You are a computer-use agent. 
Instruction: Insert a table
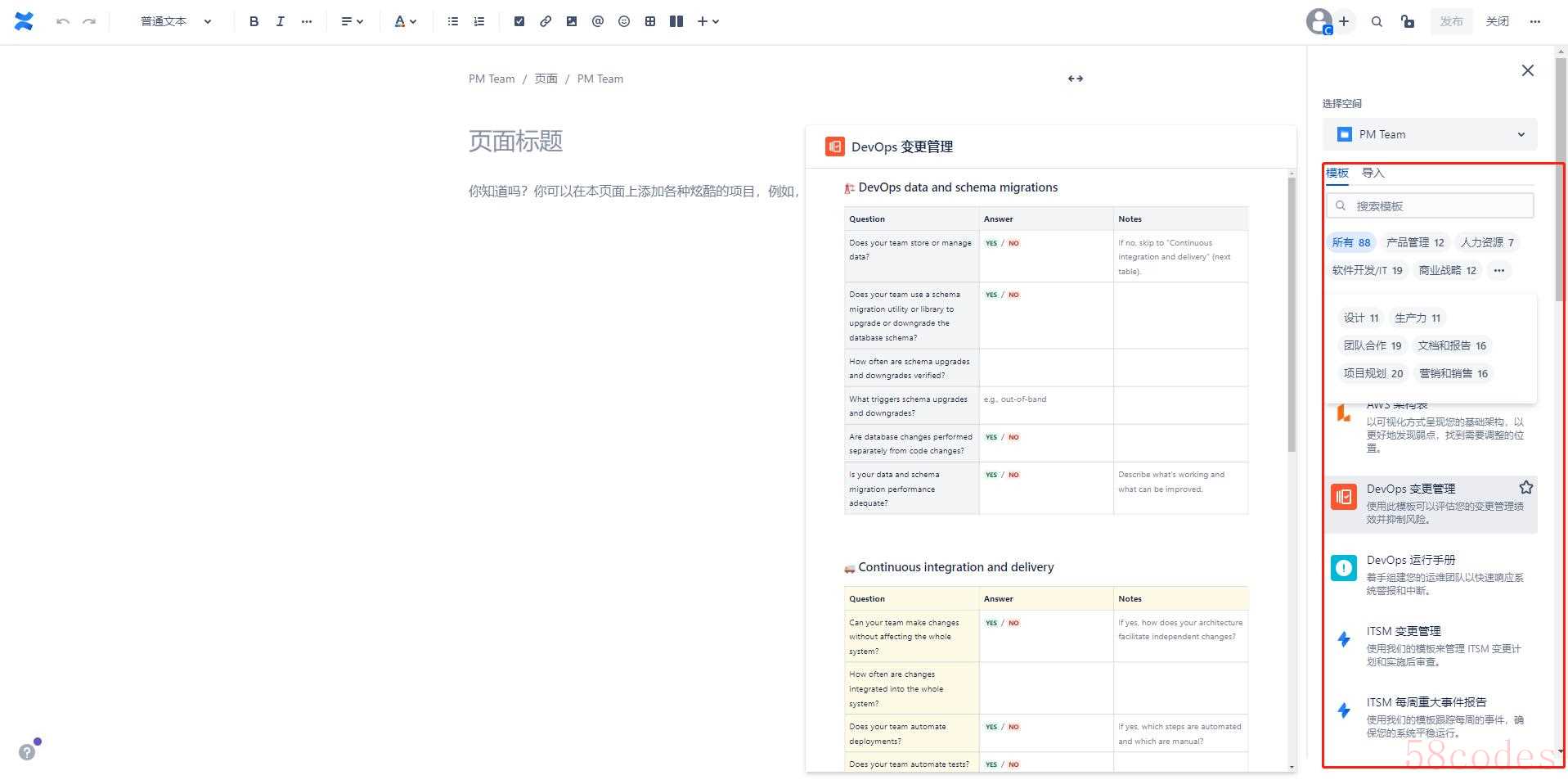pyautogui.click(x=649, y=21)
